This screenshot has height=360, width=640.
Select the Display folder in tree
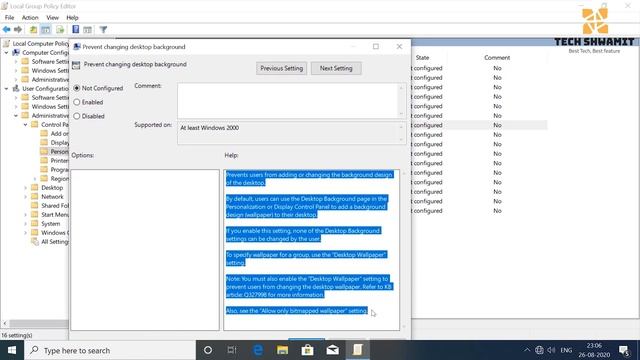pos(59,142)
